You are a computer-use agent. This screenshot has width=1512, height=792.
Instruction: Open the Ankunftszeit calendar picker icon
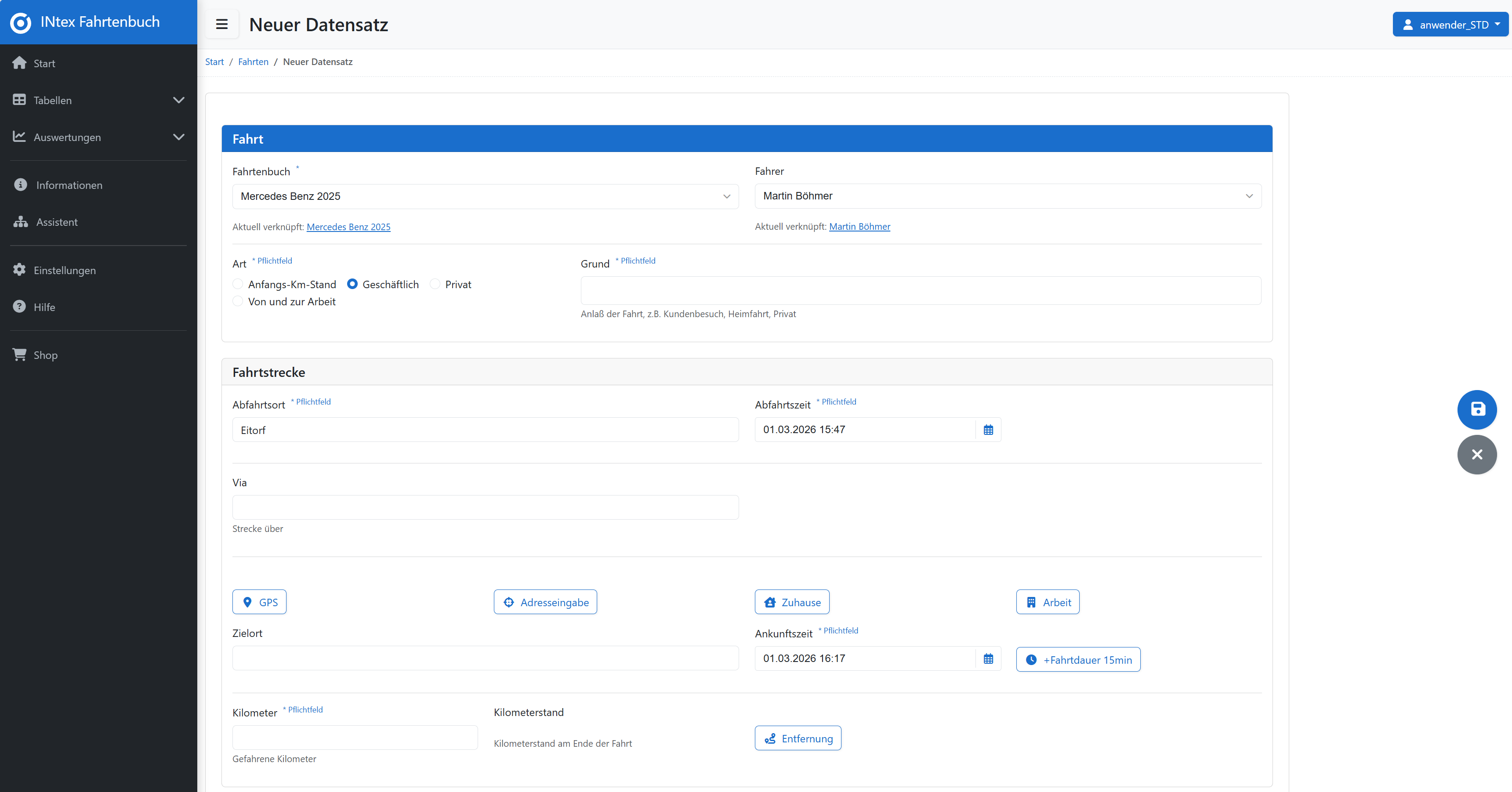coord(988,658)
